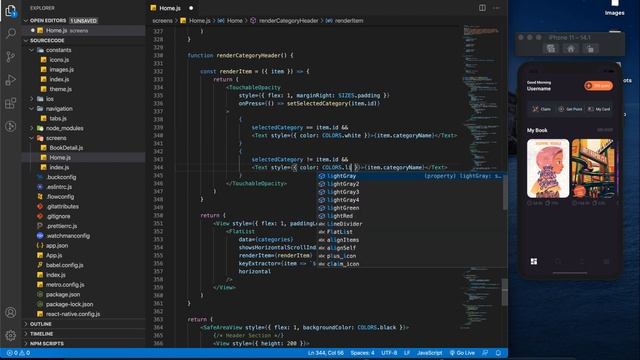This screenshot has width=640, height=360.
Task: Open BookDetail.js in screens folder
Action: tap(66, 148)
